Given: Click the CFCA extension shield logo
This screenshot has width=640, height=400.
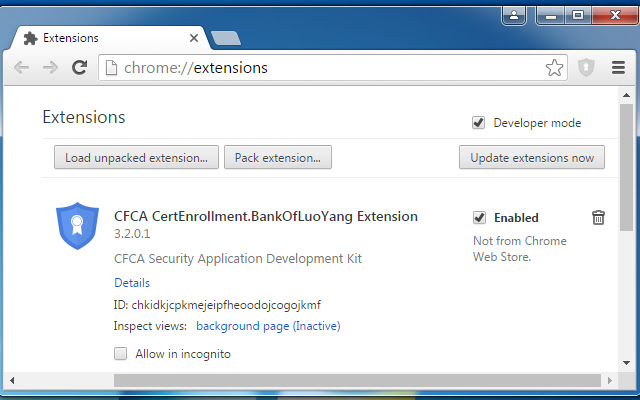Looking at the screenshot, I should click(77, 226).
